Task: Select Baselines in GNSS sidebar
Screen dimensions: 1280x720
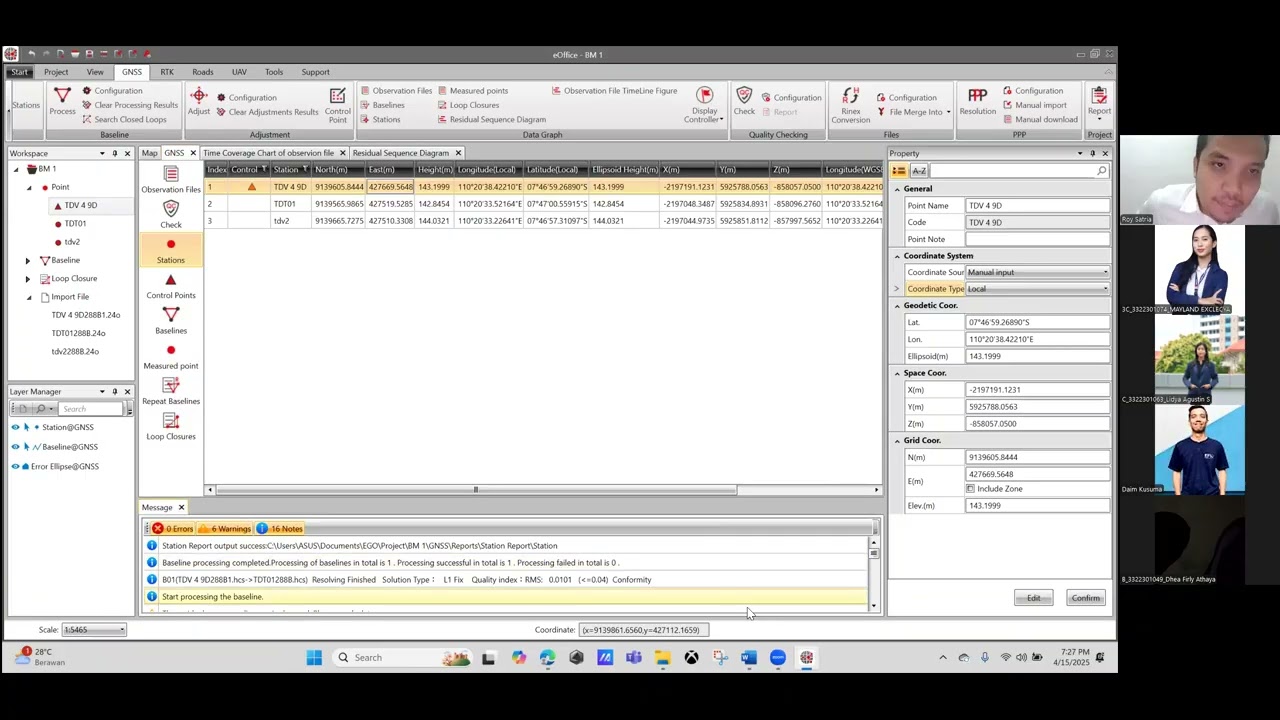Action: tap(171, 320)
